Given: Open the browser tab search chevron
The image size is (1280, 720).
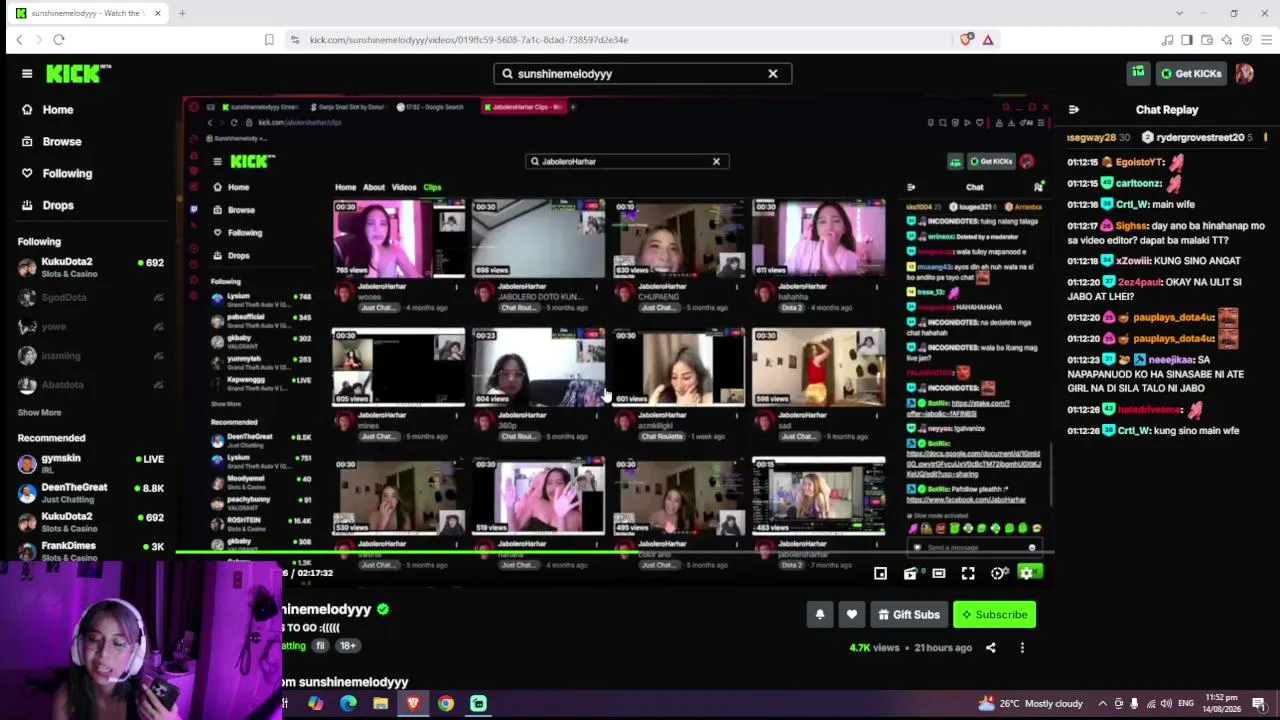Looking at the screenshot, I should point(1180,13).
